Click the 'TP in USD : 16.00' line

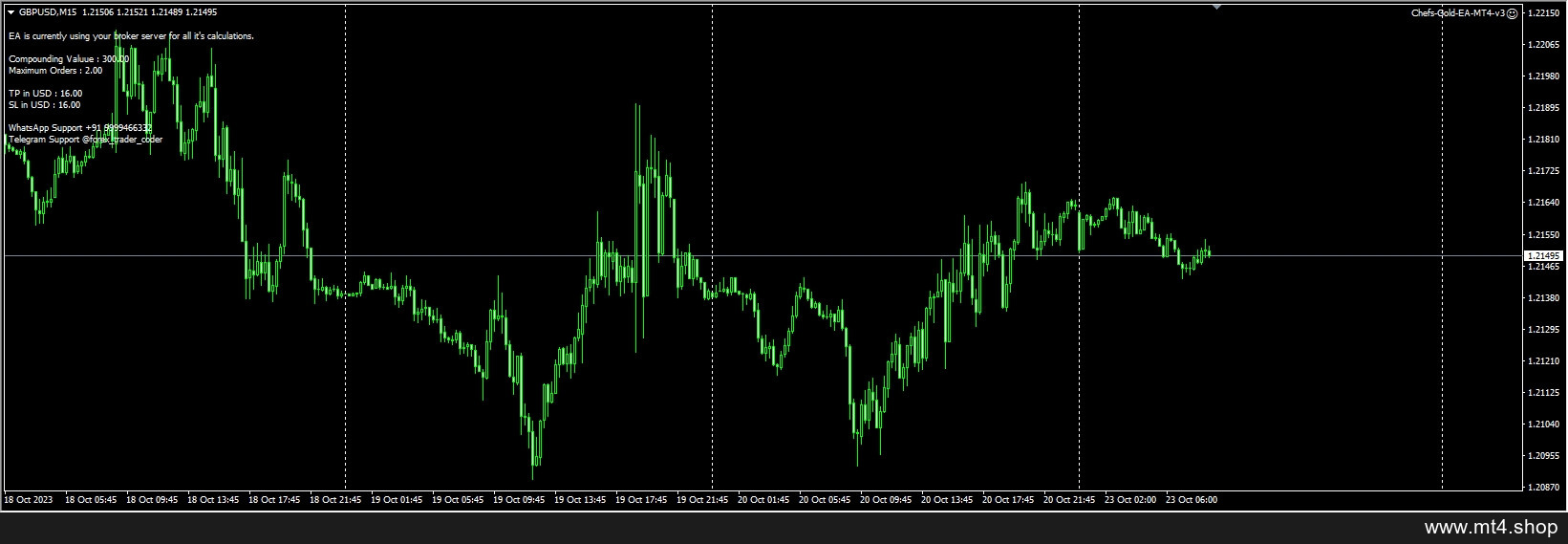coord(45,94)
